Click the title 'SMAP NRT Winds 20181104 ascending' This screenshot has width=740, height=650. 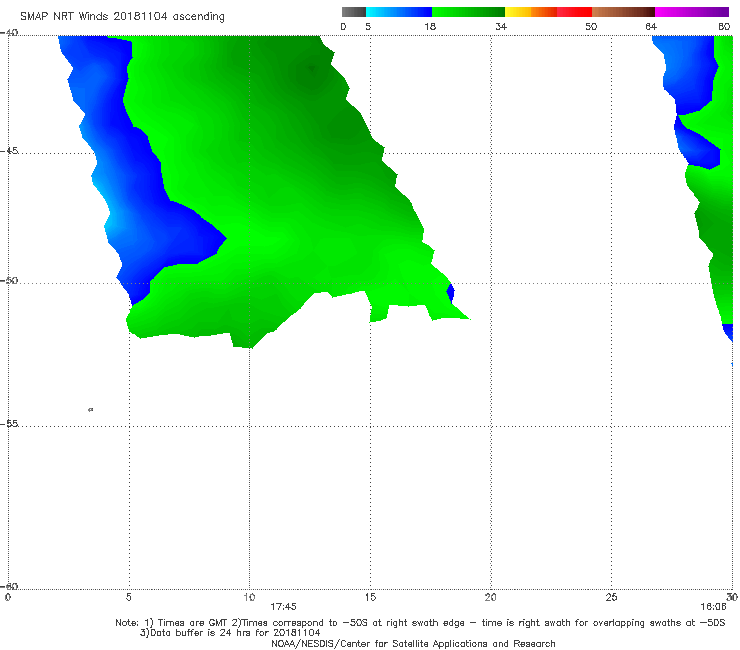point(122,17)
